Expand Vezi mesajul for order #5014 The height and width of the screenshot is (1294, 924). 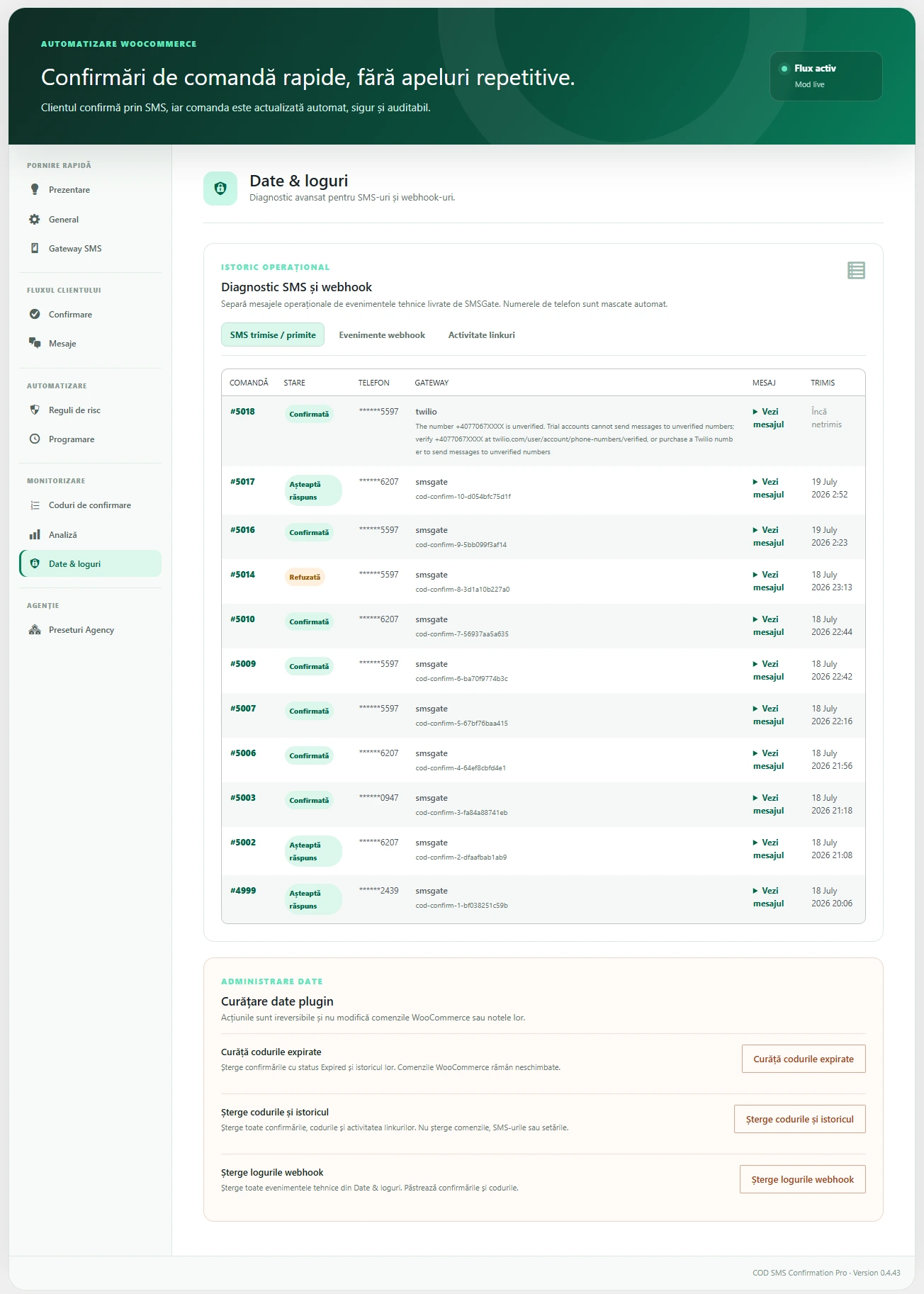pyautogui.click(x=768, y=581)
